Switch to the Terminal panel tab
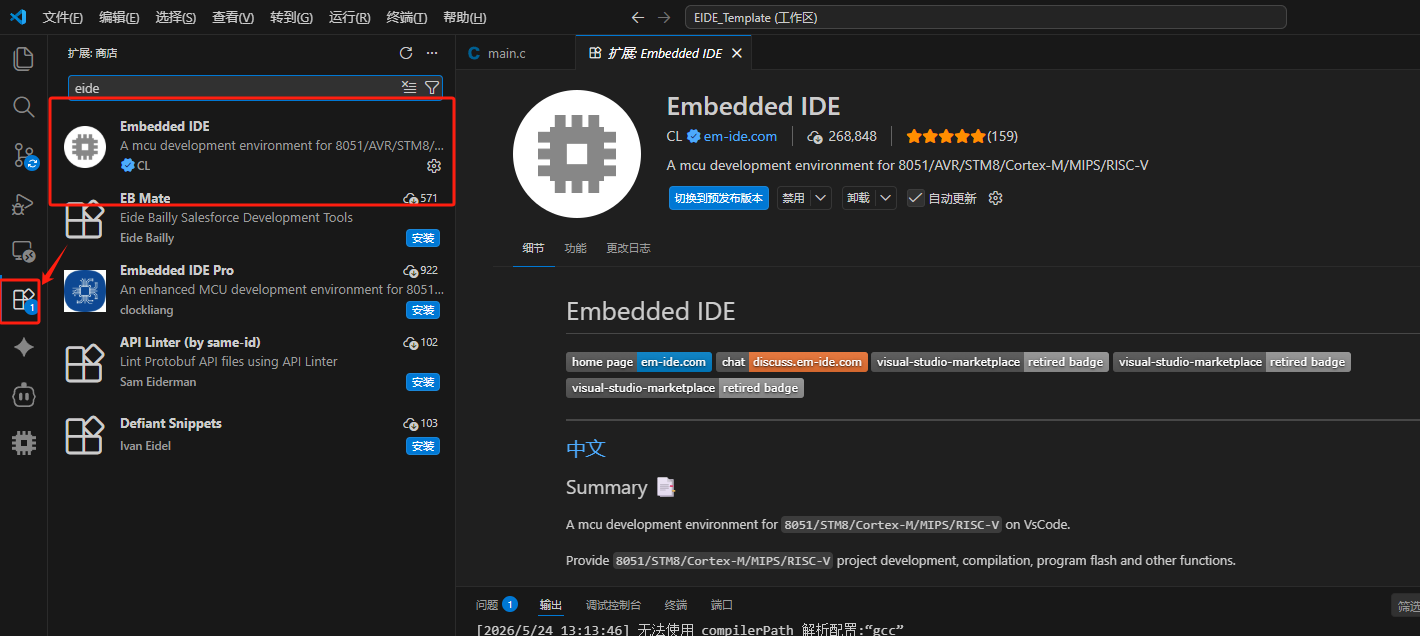The width and height of the screenshot is (1420, 636). click(676, 605)
